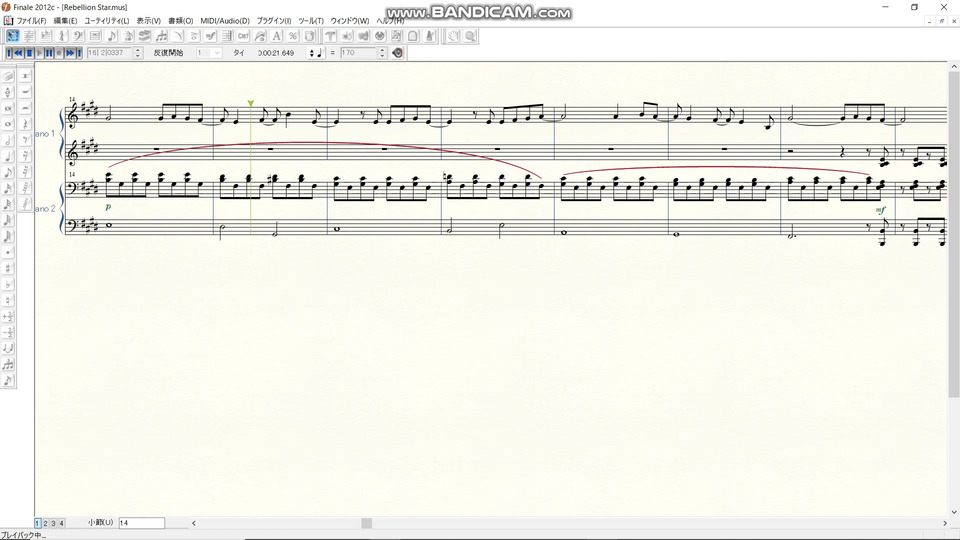Open the tempo note value dropdown
960x540 pixels.
(x=316, y=53)
